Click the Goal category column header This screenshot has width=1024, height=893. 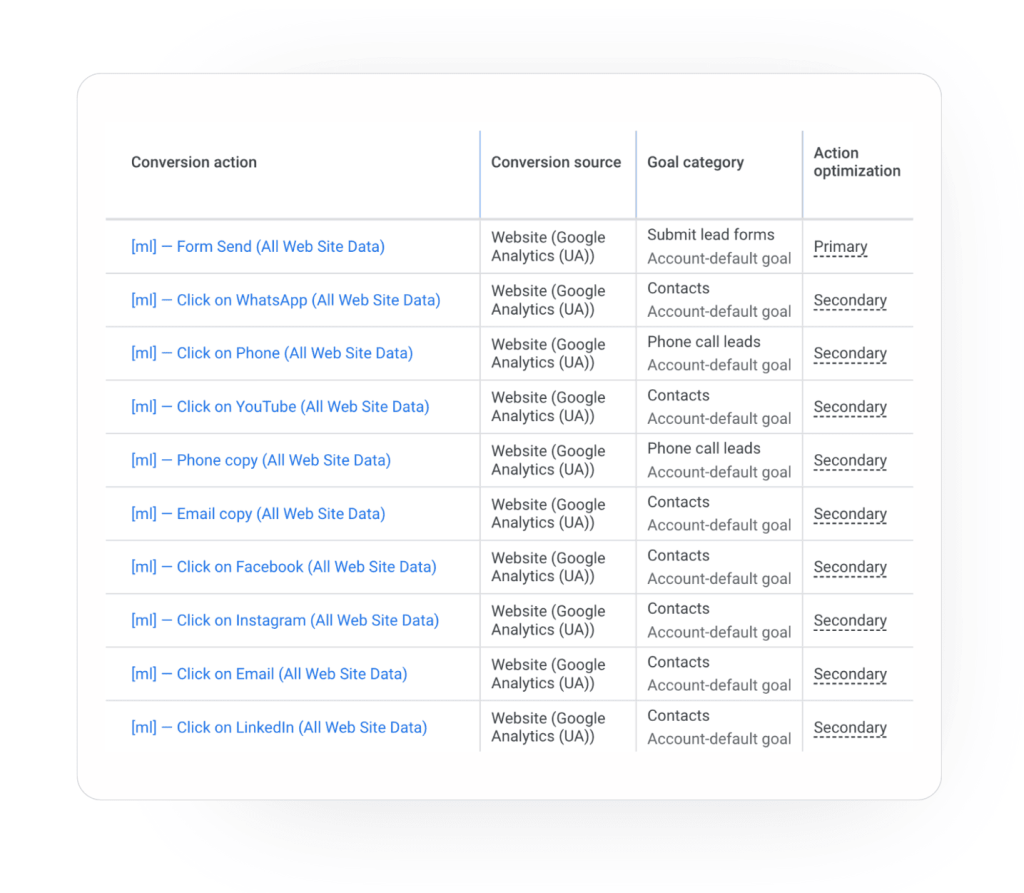click(x=695, y=161)
